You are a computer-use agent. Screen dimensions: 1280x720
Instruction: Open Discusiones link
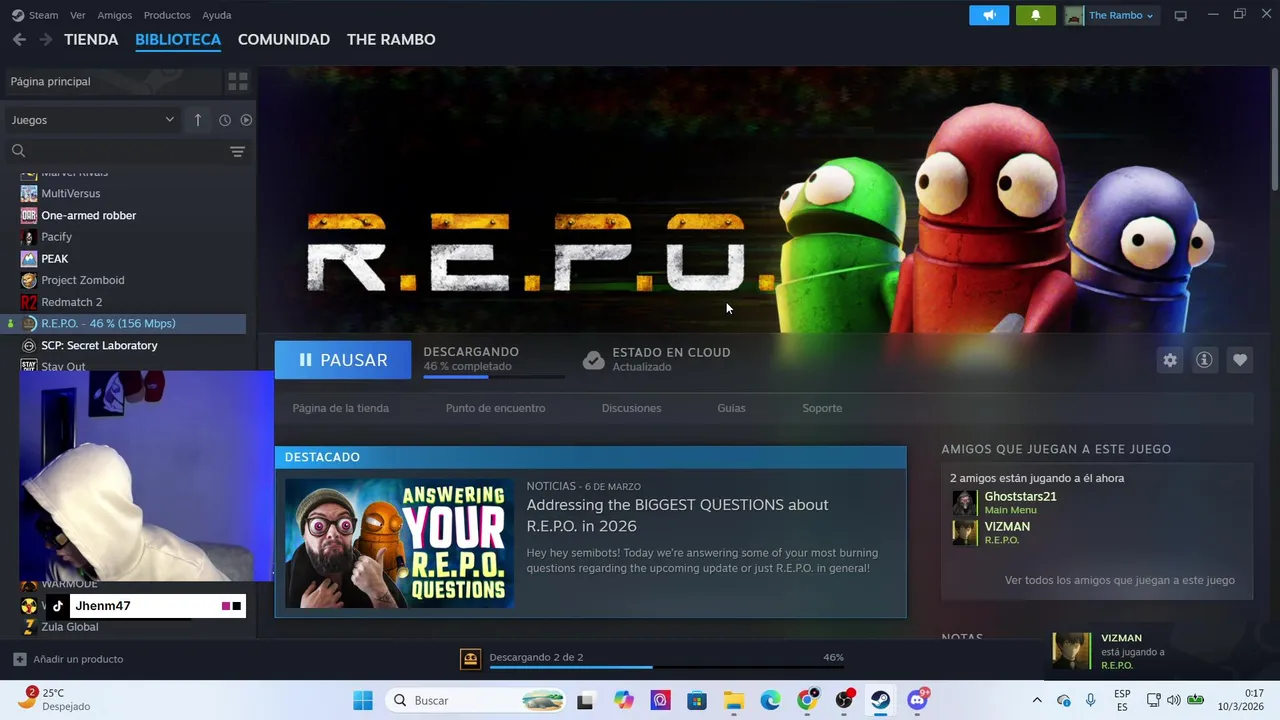(x=632, y=408)
